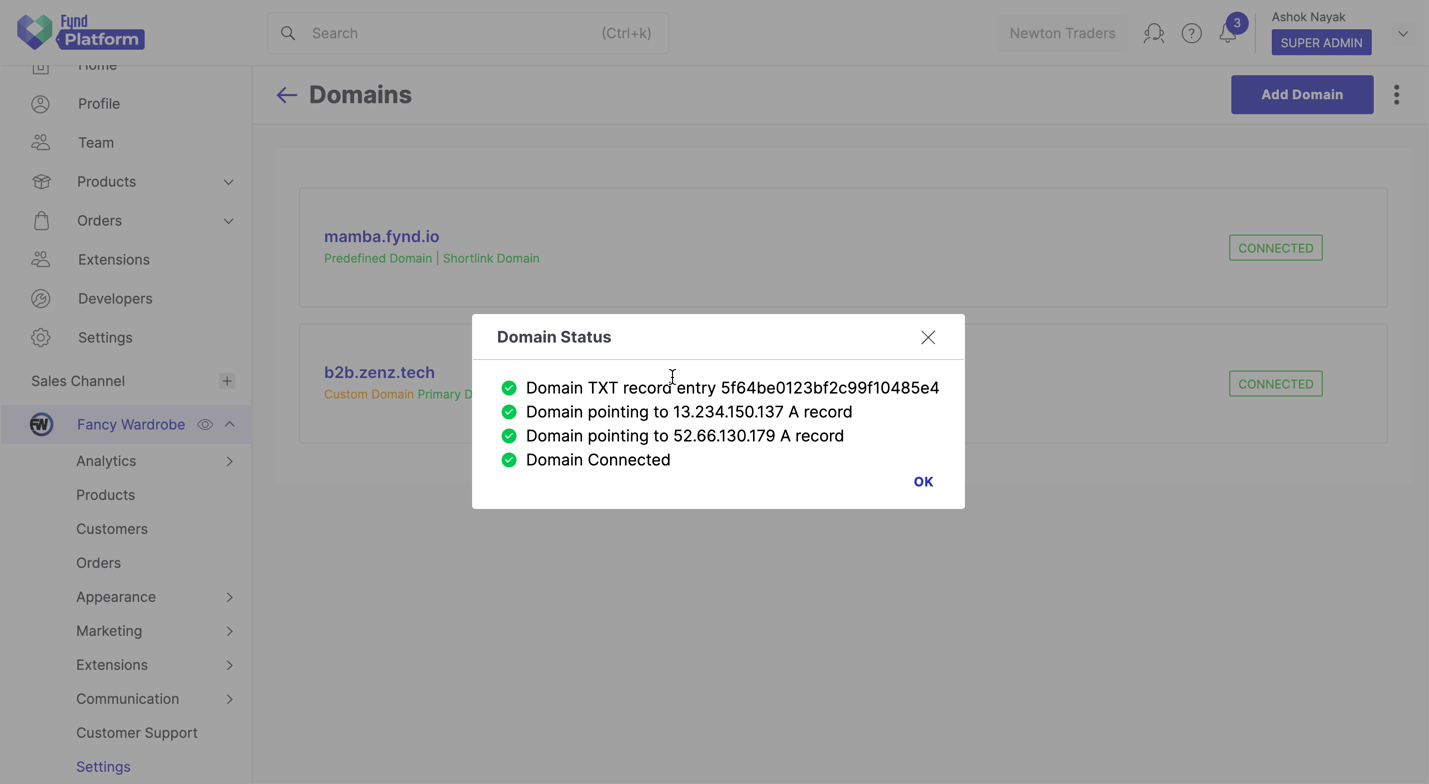Toggle Fancy Wardrobe eye visibility icon
This screenshot has height=784, width=1429.
tap(205, 425)
